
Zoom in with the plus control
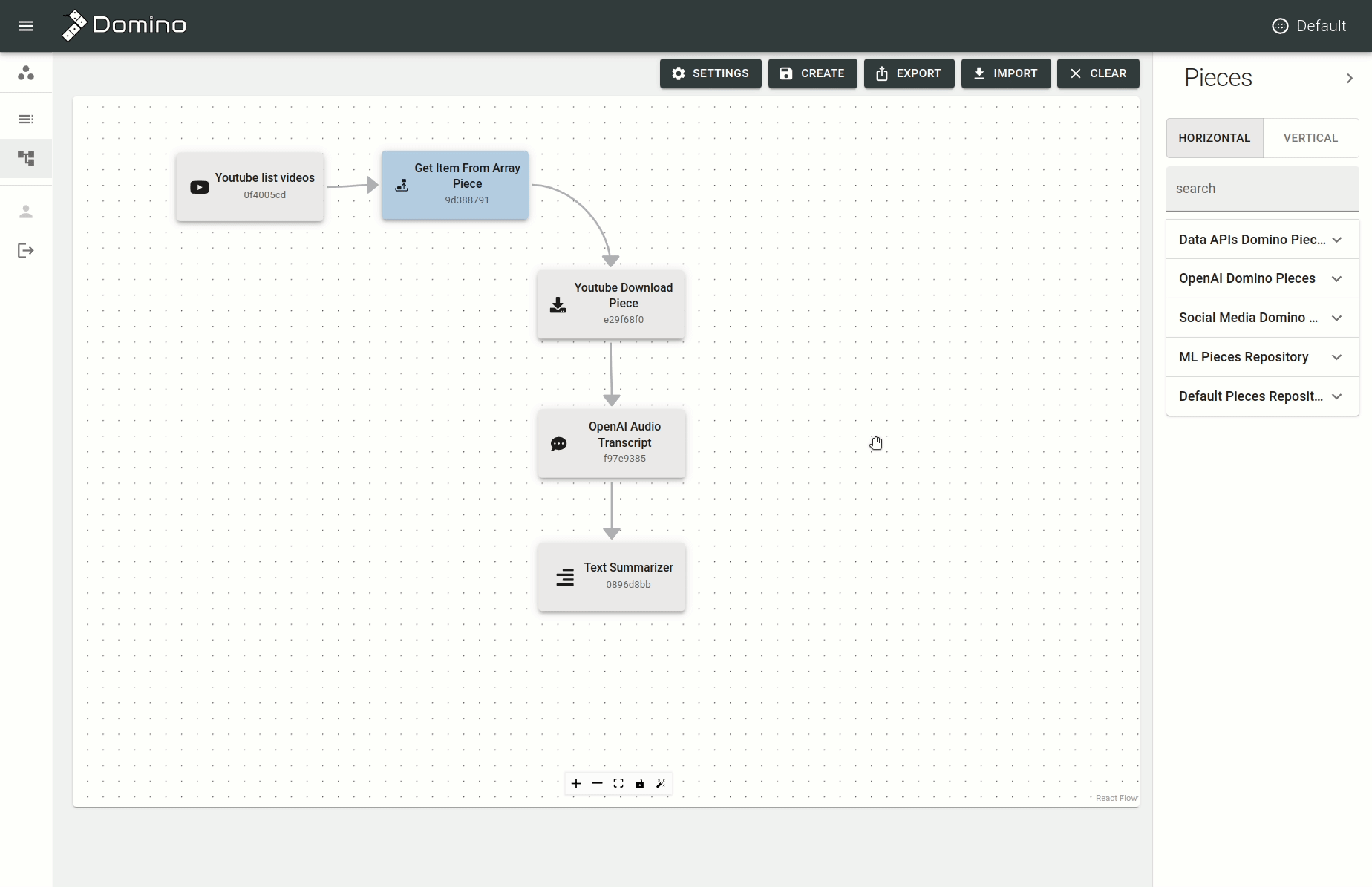point(576,783)
